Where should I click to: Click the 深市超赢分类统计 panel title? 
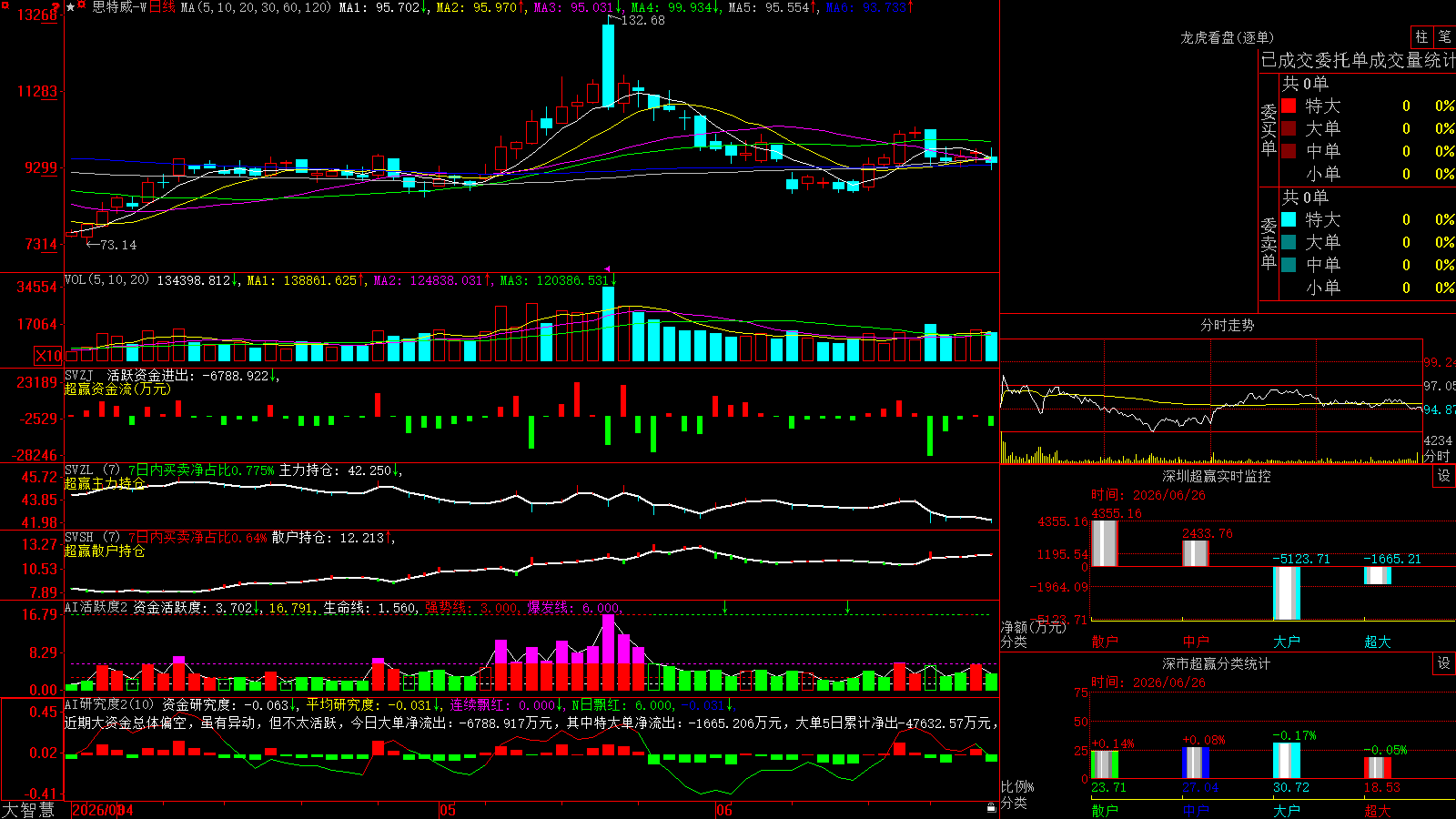tap(1216, 663)
